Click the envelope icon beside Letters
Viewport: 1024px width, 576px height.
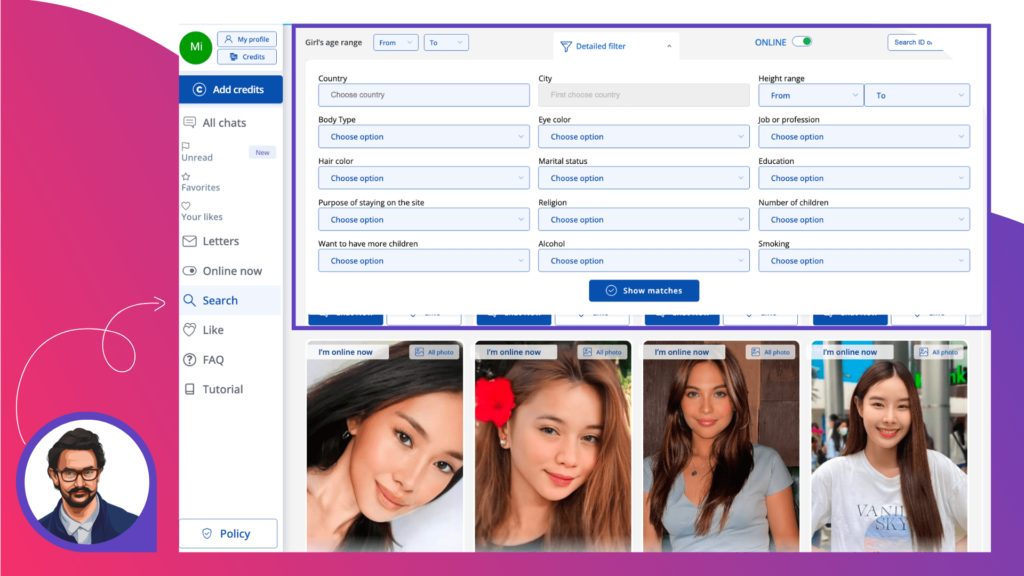pos(189,241)
